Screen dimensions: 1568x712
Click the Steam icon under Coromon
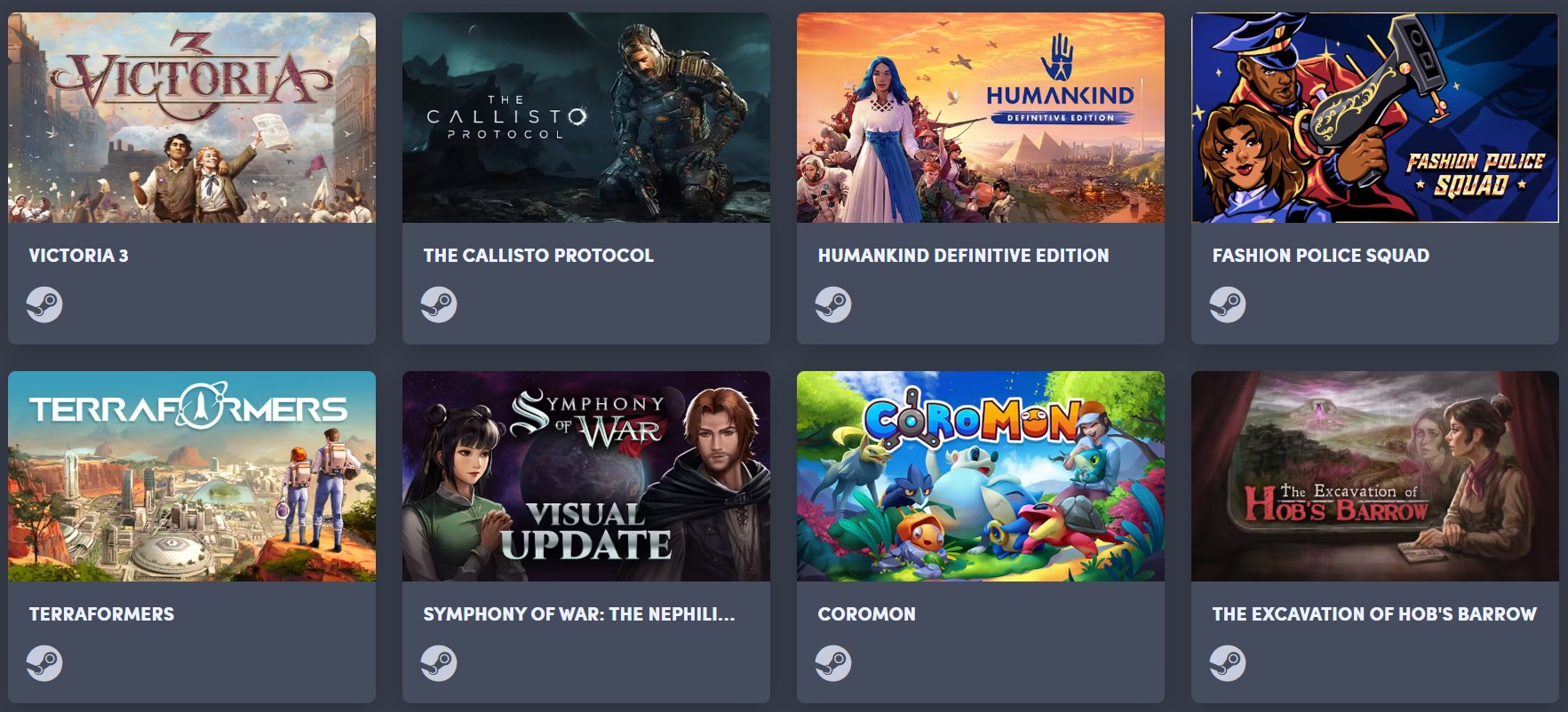pos(833,663)
